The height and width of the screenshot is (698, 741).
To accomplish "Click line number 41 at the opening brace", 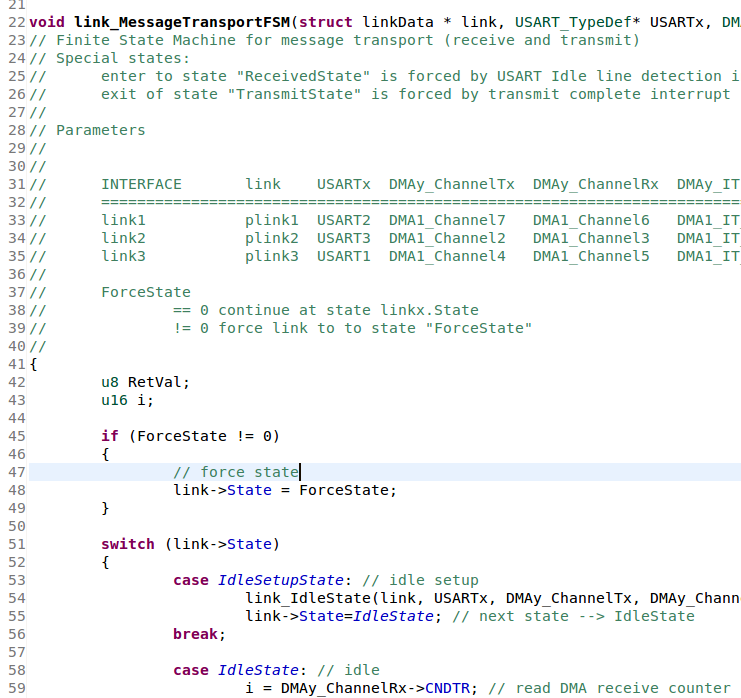I will click(x=15, y=364).
